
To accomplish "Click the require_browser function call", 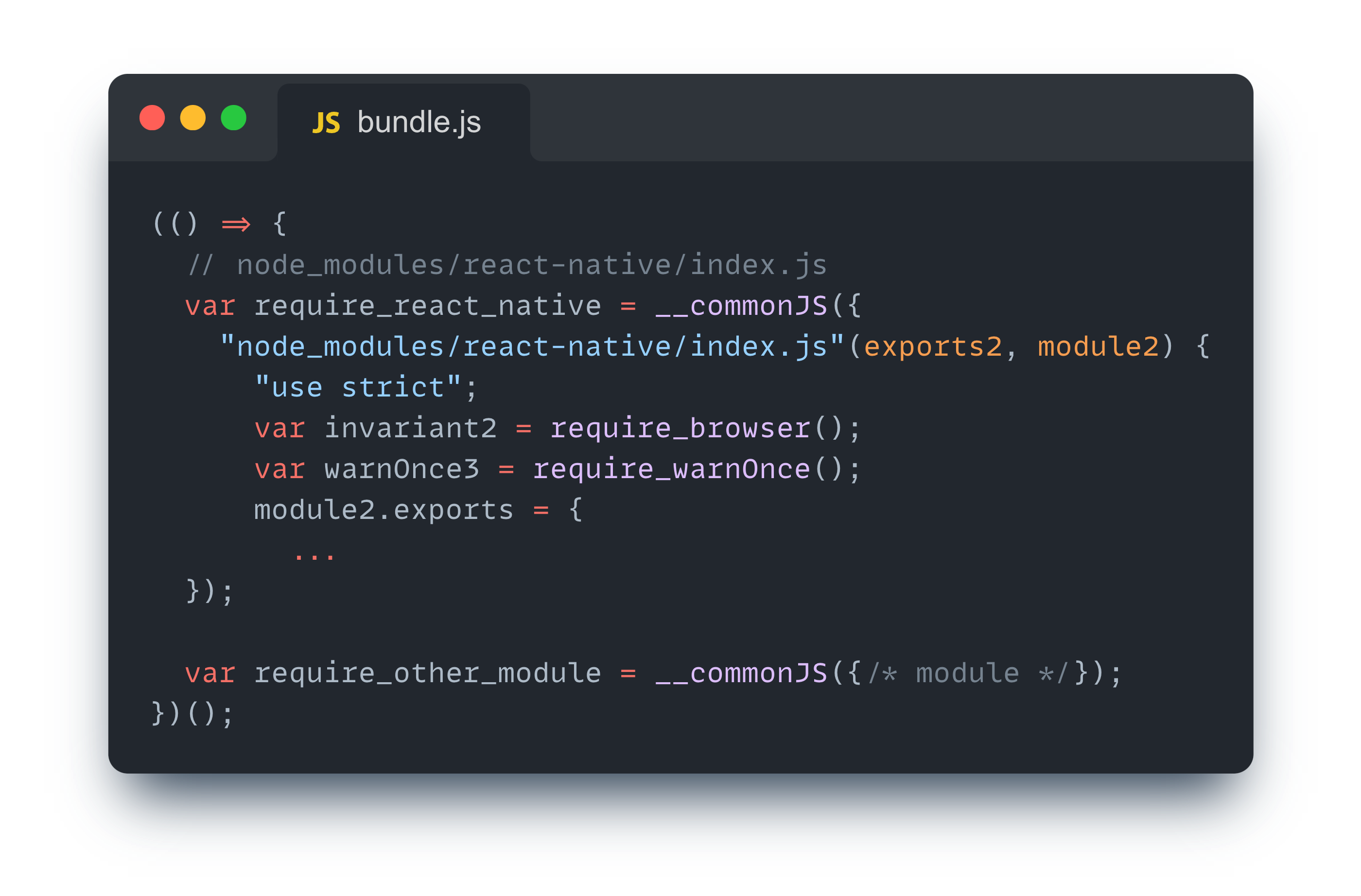I will (x=680, y=428).
